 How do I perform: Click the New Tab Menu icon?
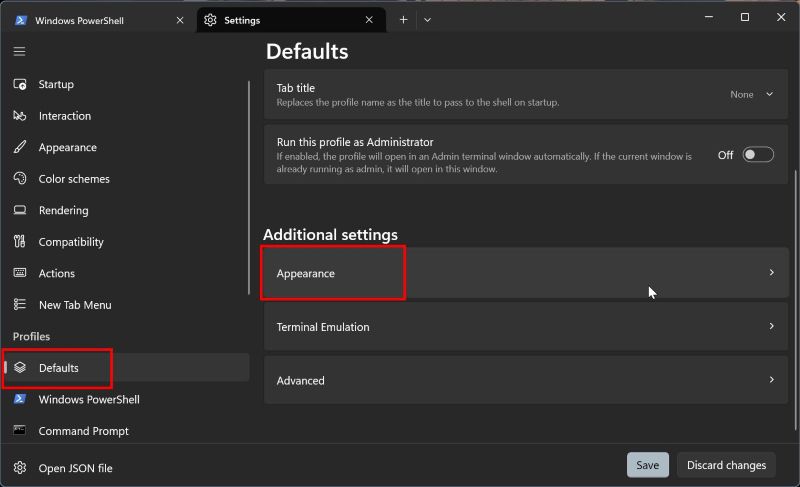20,305
